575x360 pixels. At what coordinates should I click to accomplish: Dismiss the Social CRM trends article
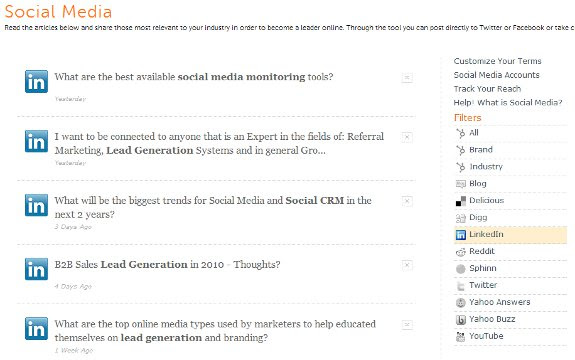407,201
